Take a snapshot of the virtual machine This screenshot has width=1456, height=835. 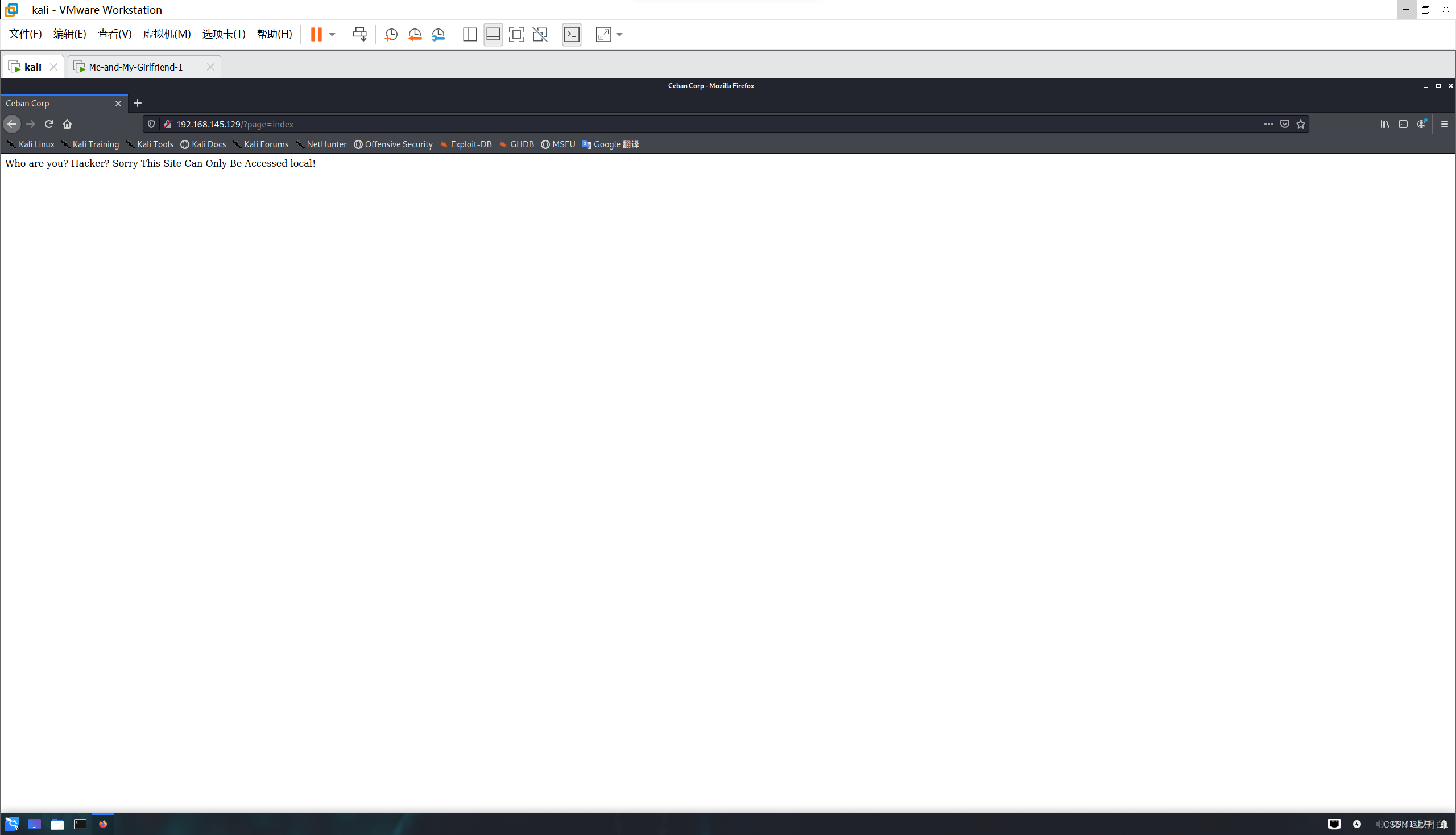(391, 34)
